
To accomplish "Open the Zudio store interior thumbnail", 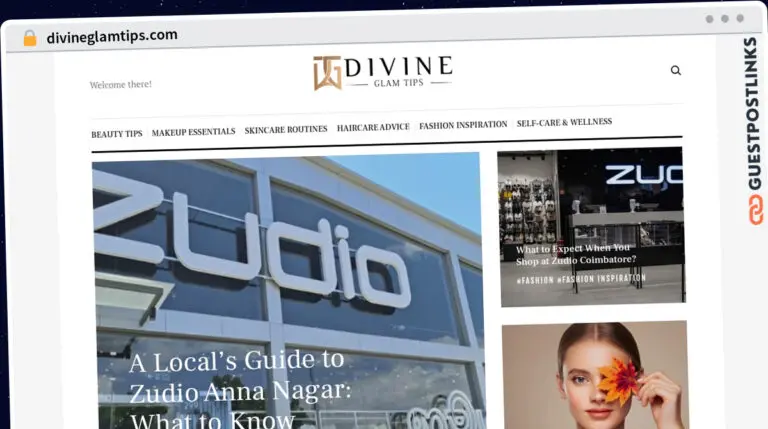I will (592, 227).
